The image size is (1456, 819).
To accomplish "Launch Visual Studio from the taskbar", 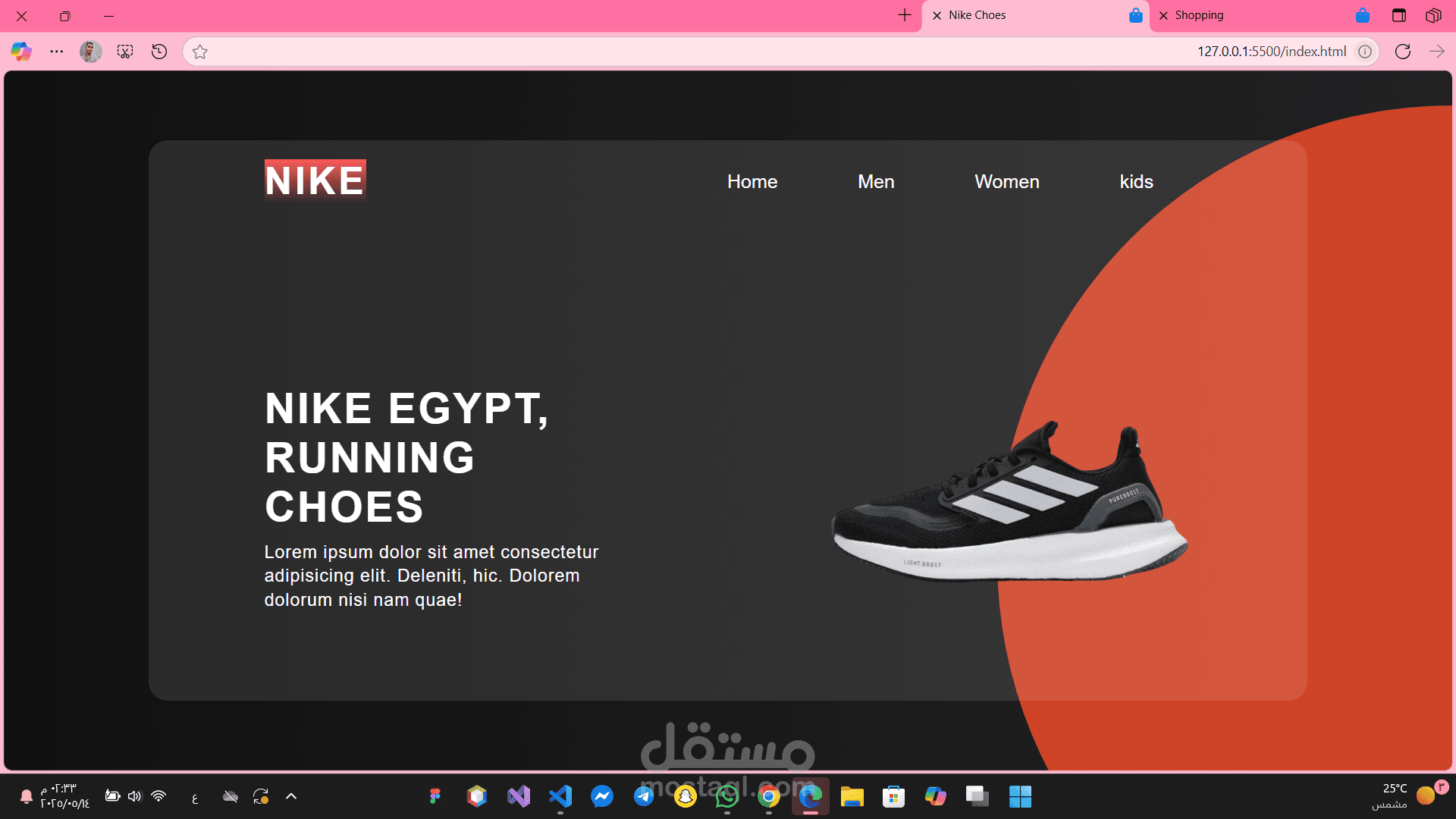I will tap(519, 796).
